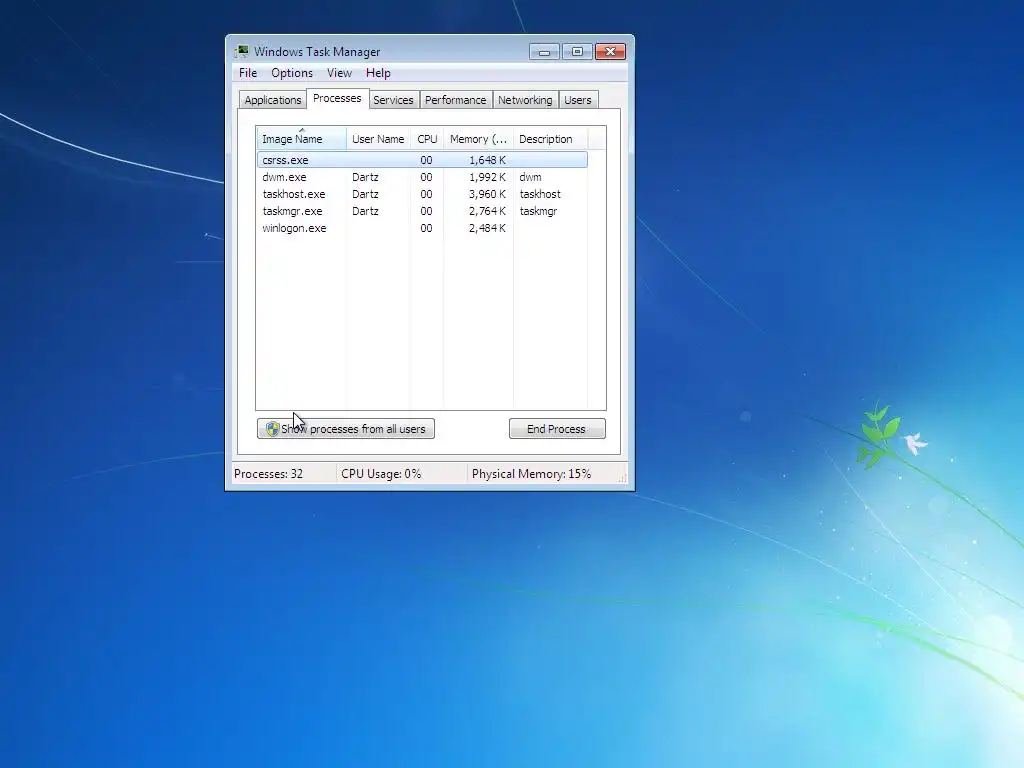Close the Windows Task Manager window
This screenshot has width=1024, height=768.
pos(611,52)
